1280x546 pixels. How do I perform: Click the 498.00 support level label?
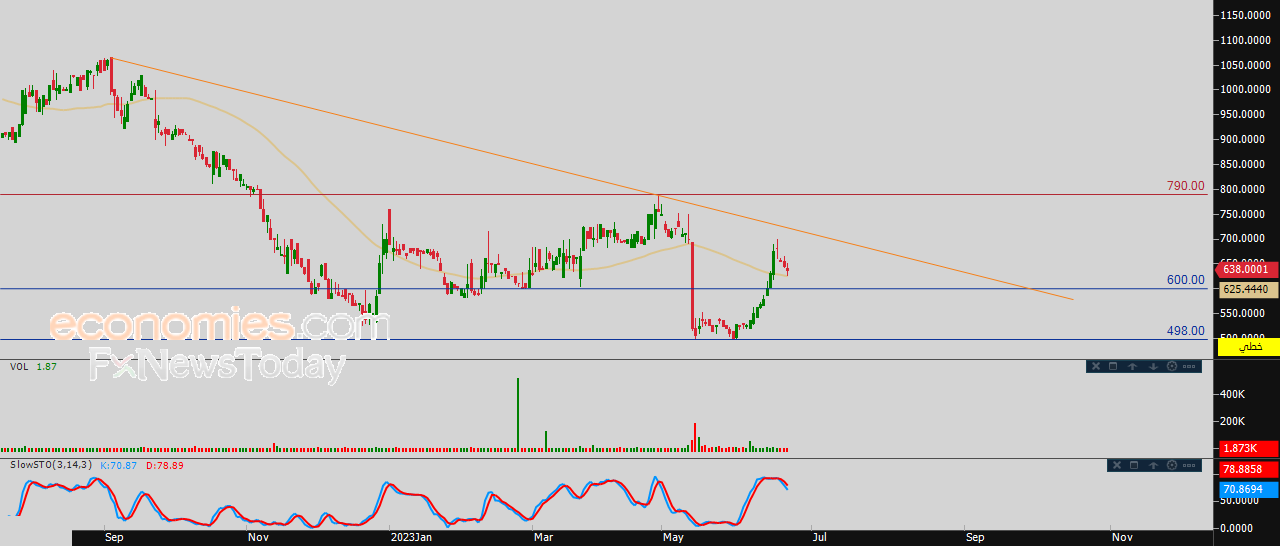tap(1185, 331)
